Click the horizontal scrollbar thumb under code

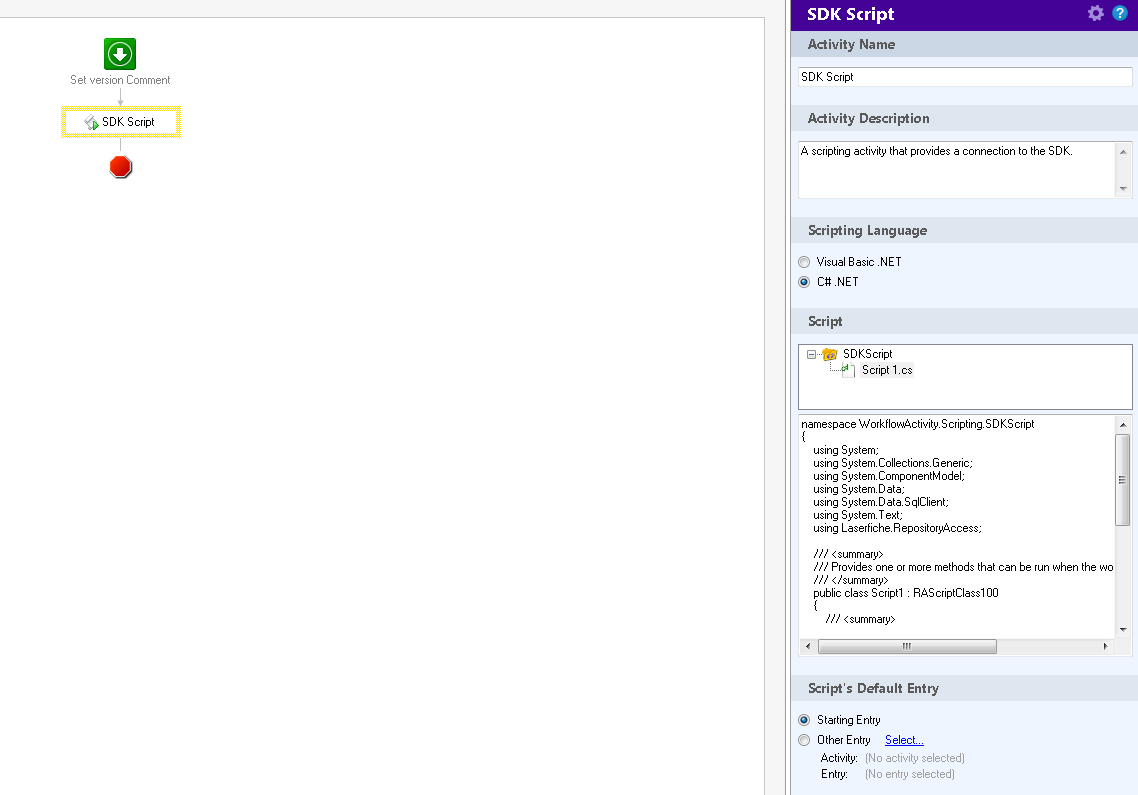906,647
